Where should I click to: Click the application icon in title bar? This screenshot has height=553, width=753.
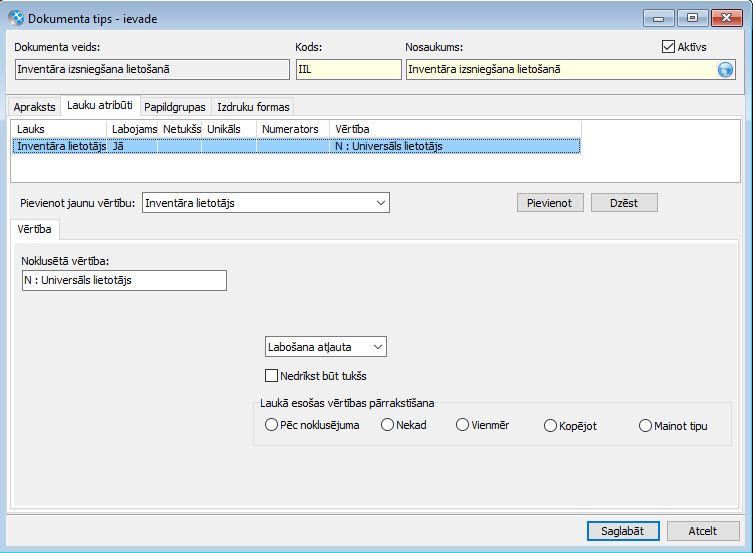16,18
